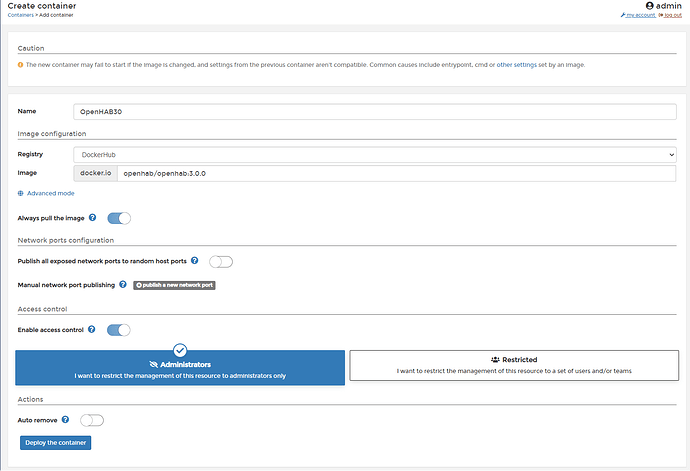Click the users icon in Restricted option
This screenshot has height=471, width=690.
tap(495, 360)
